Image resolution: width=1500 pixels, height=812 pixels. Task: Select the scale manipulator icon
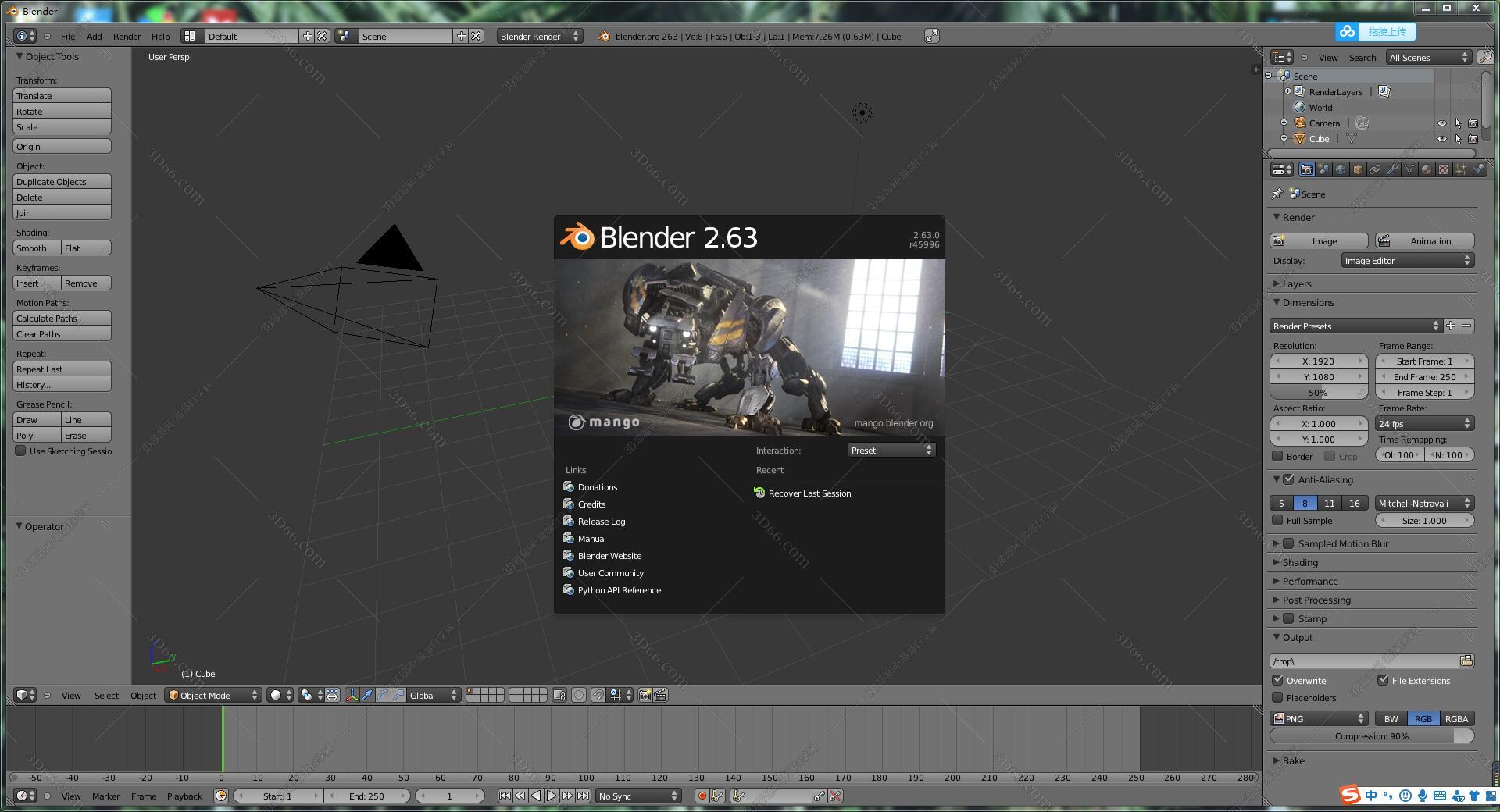pyautogui.click(x=398, y=695)
